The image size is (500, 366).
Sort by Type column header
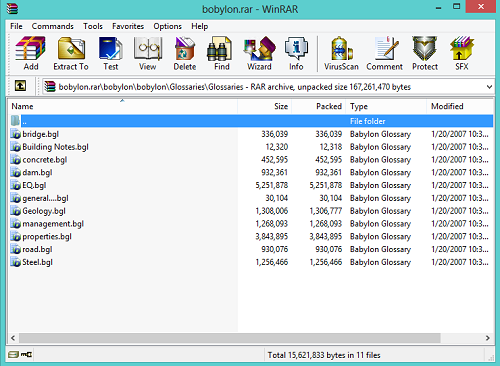[x=386, y=106]
